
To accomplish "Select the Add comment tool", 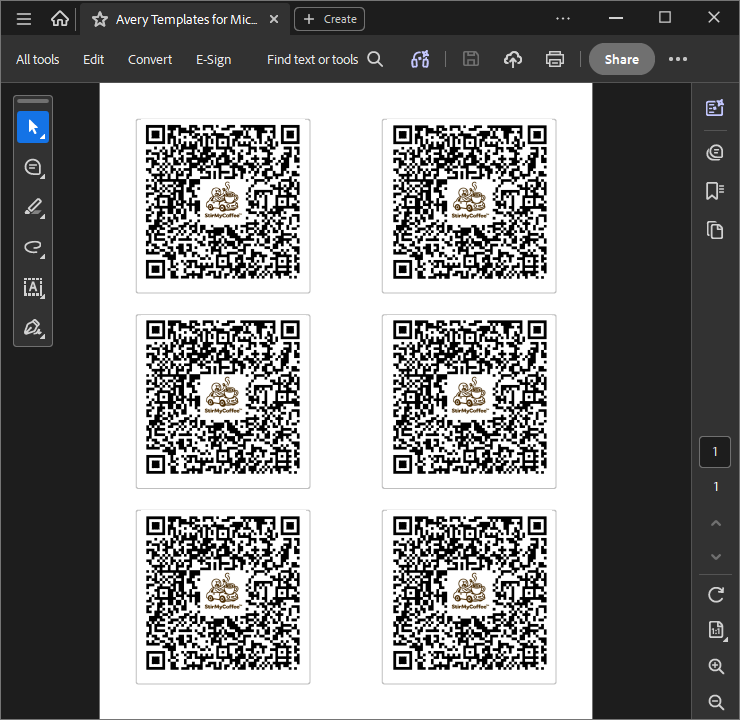I will (33, 167).
